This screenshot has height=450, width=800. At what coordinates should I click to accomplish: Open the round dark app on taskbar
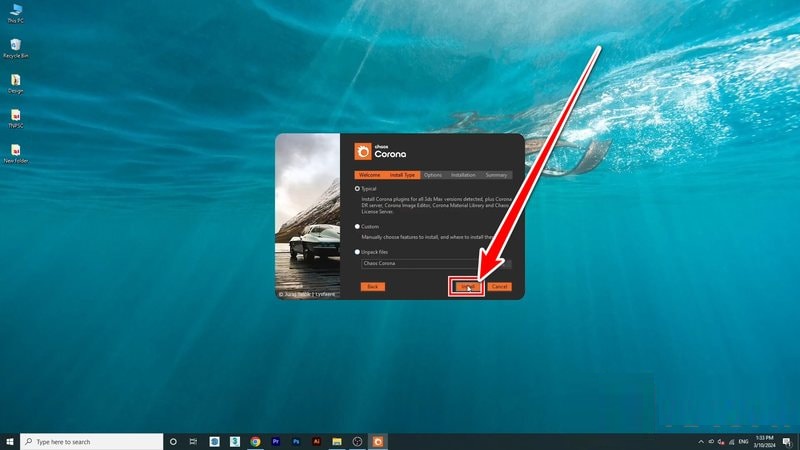357,442
